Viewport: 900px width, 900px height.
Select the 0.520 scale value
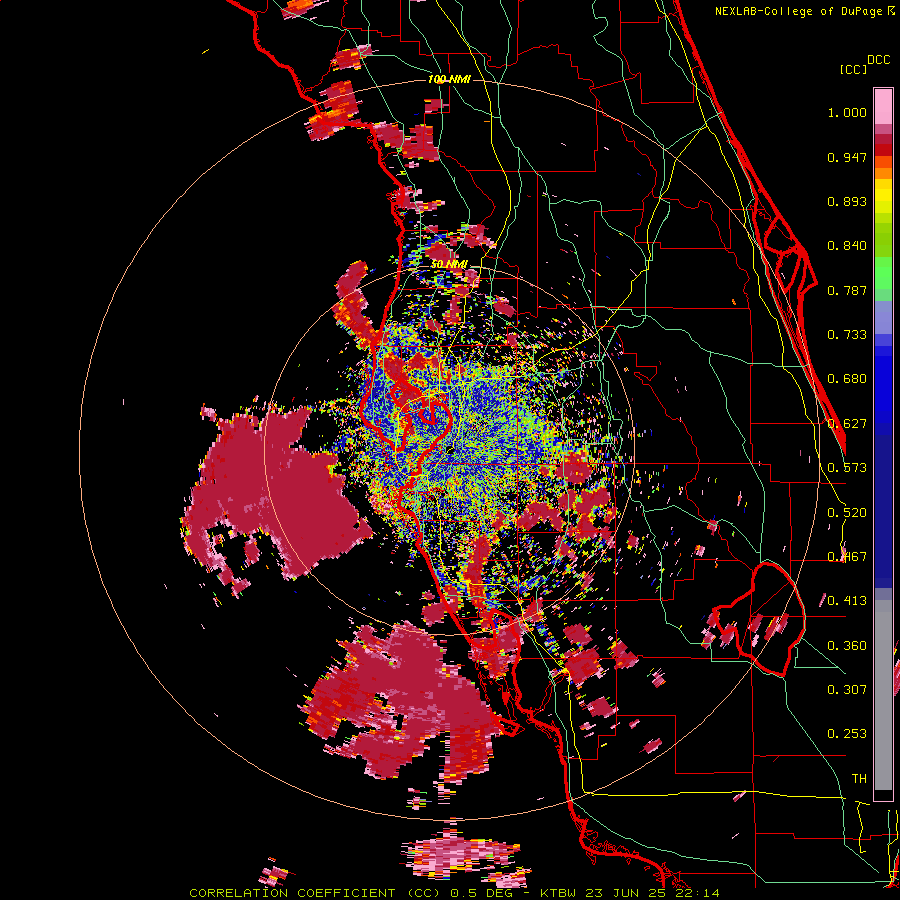pyautogui.click(x=847, y=513)
